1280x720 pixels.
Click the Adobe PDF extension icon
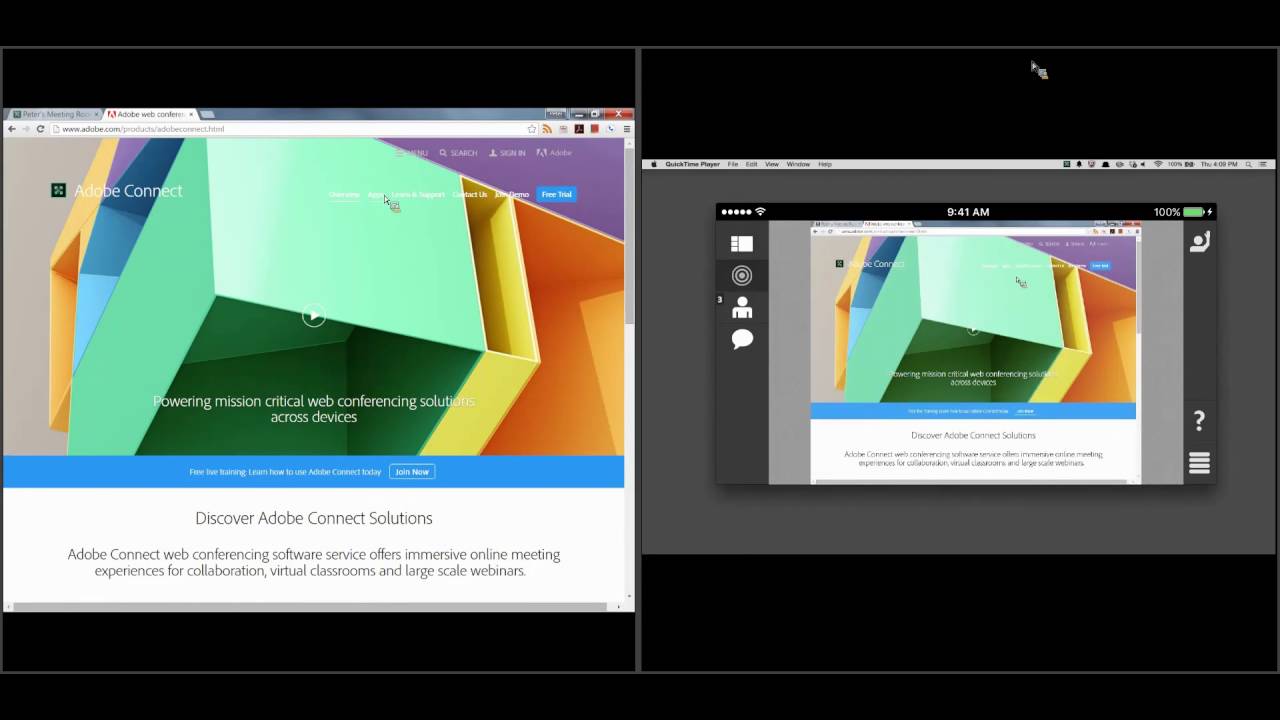click(x=579, y=129)
